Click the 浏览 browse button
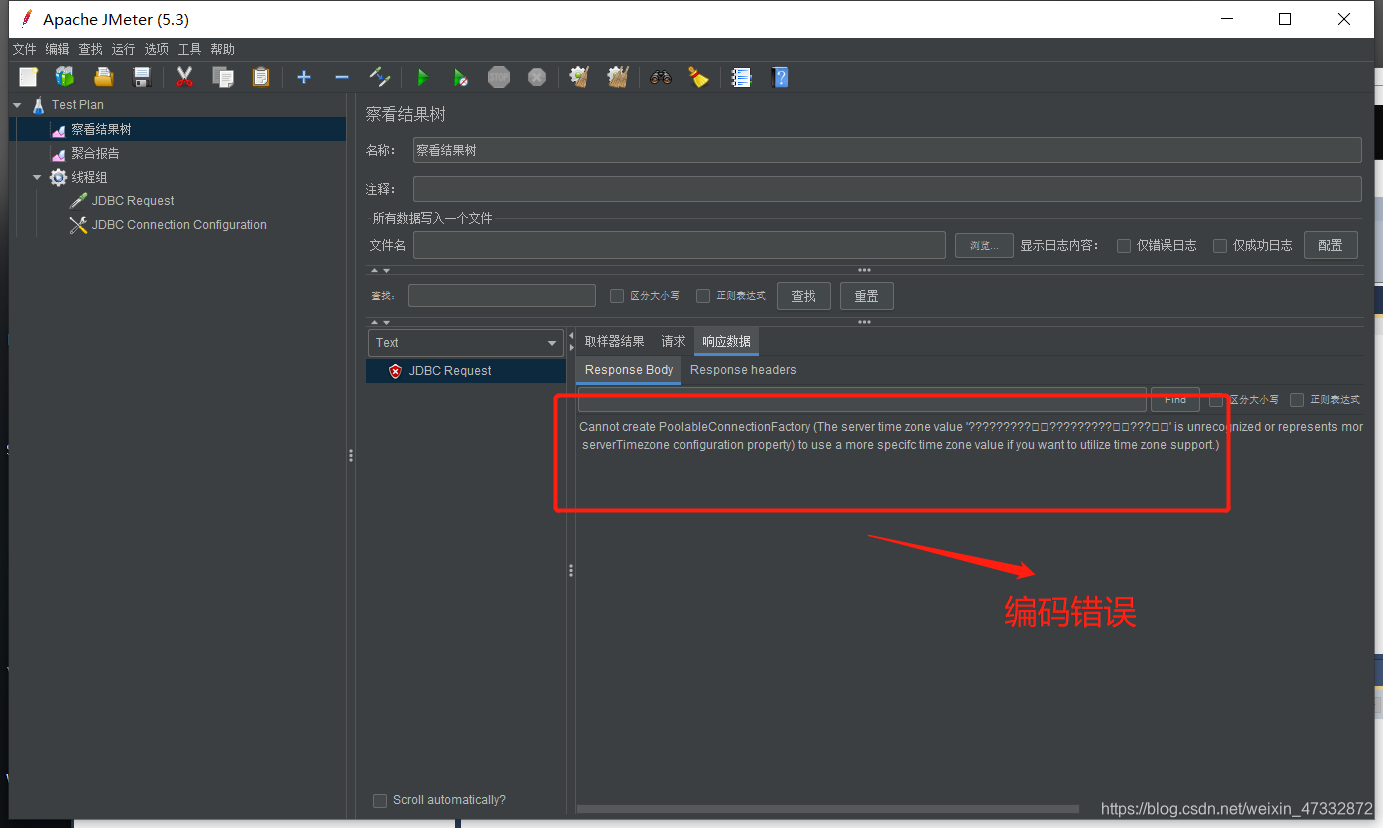The width and height of the screenshot is (1383, 828). click(x=984, y=245)
